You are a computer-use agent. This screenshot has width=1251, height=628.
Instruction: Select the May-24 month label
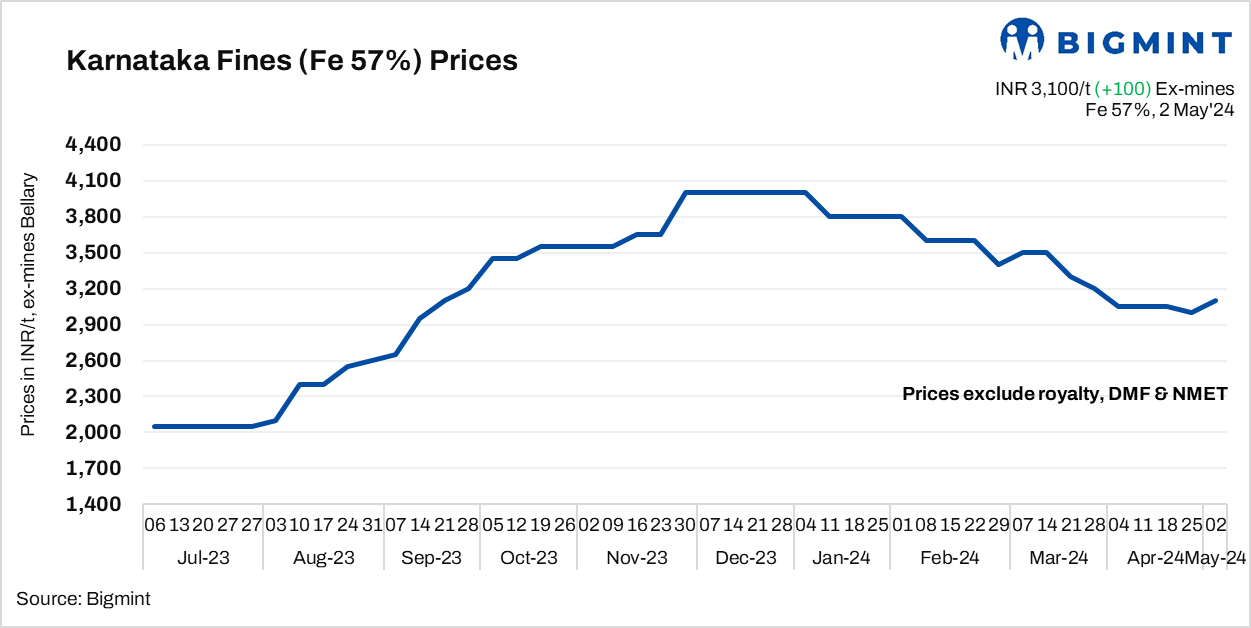point(1216,558)
